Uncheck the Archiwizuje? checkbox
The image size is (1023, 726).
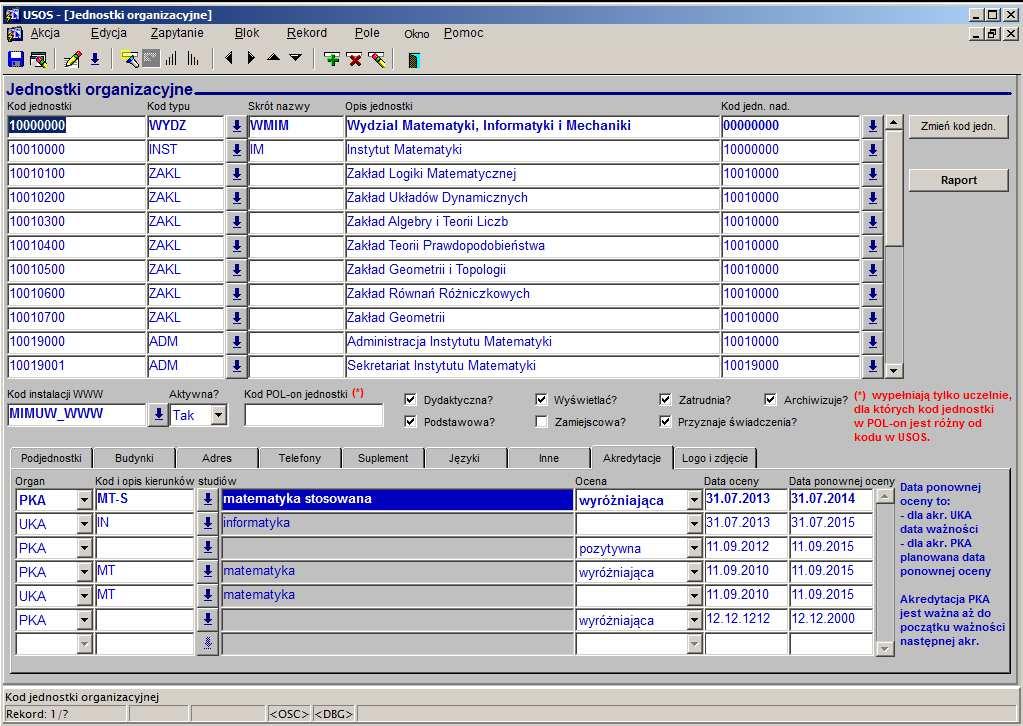pyautogui.click(x=771, y=400)
